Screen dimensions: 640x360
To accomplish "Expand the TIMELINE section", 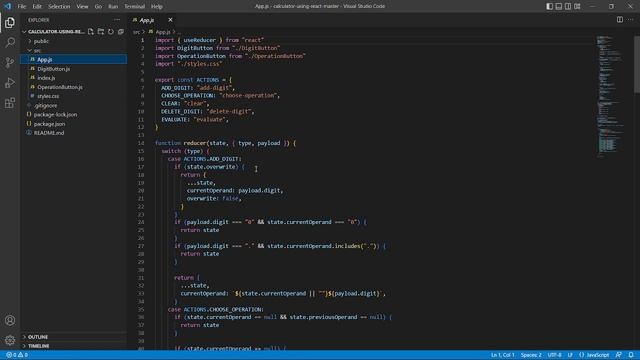I will point(73,346).
